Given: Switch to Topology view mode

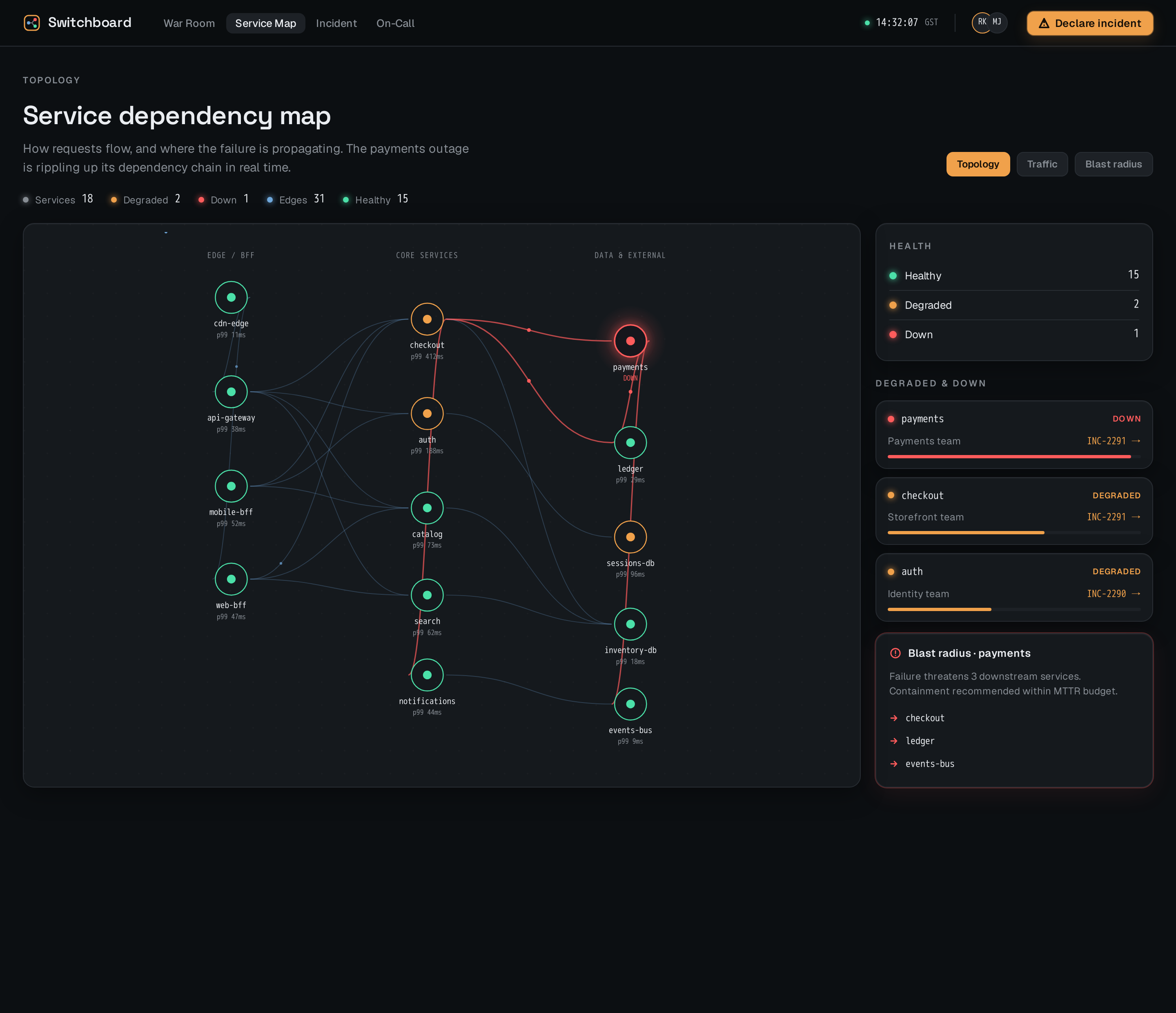Looking at the screenshot, I should point(978,164).
